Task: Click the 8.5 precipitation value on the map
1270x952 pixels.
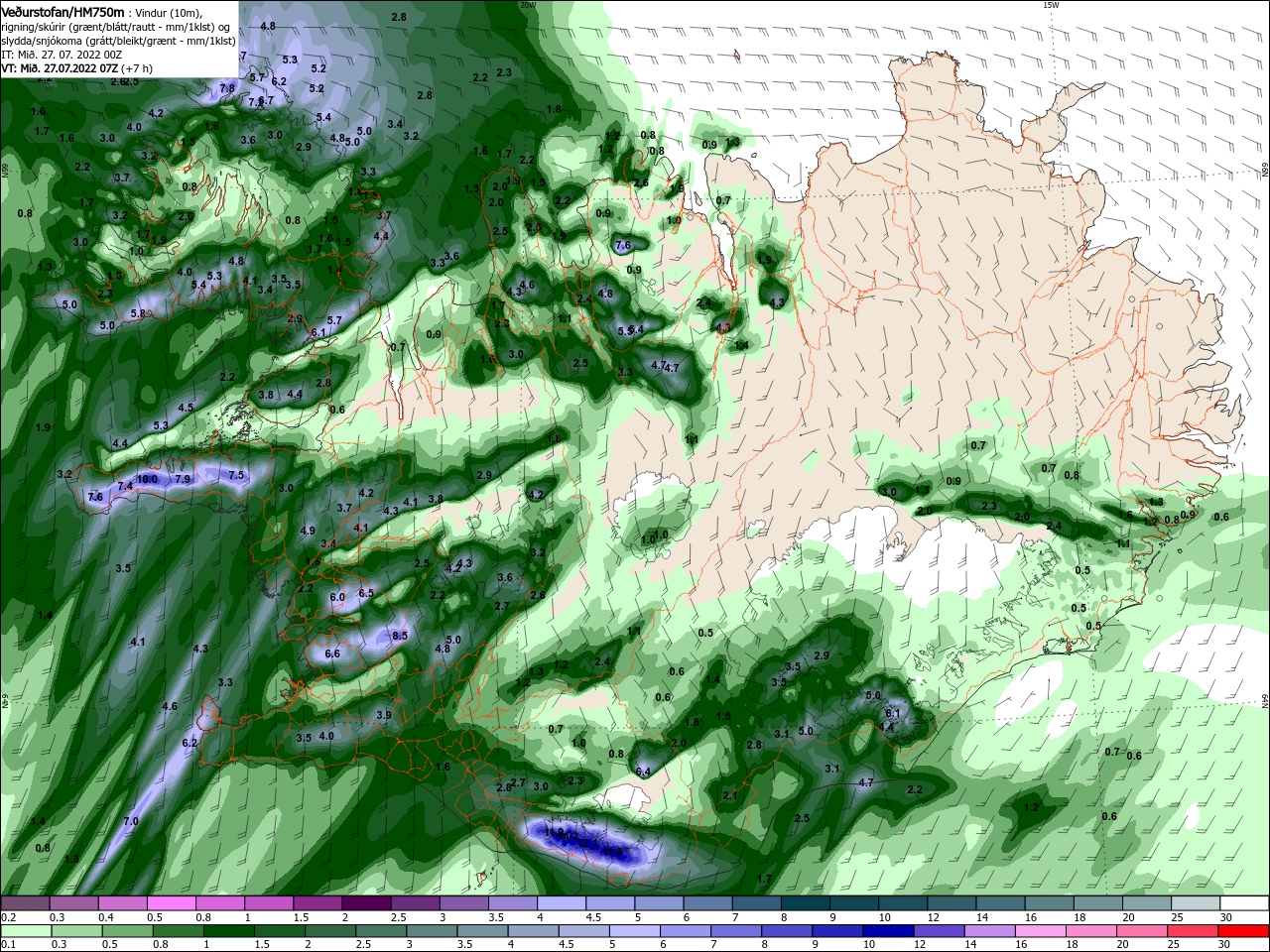Action: pyautogui.click(x=400, y=636)
